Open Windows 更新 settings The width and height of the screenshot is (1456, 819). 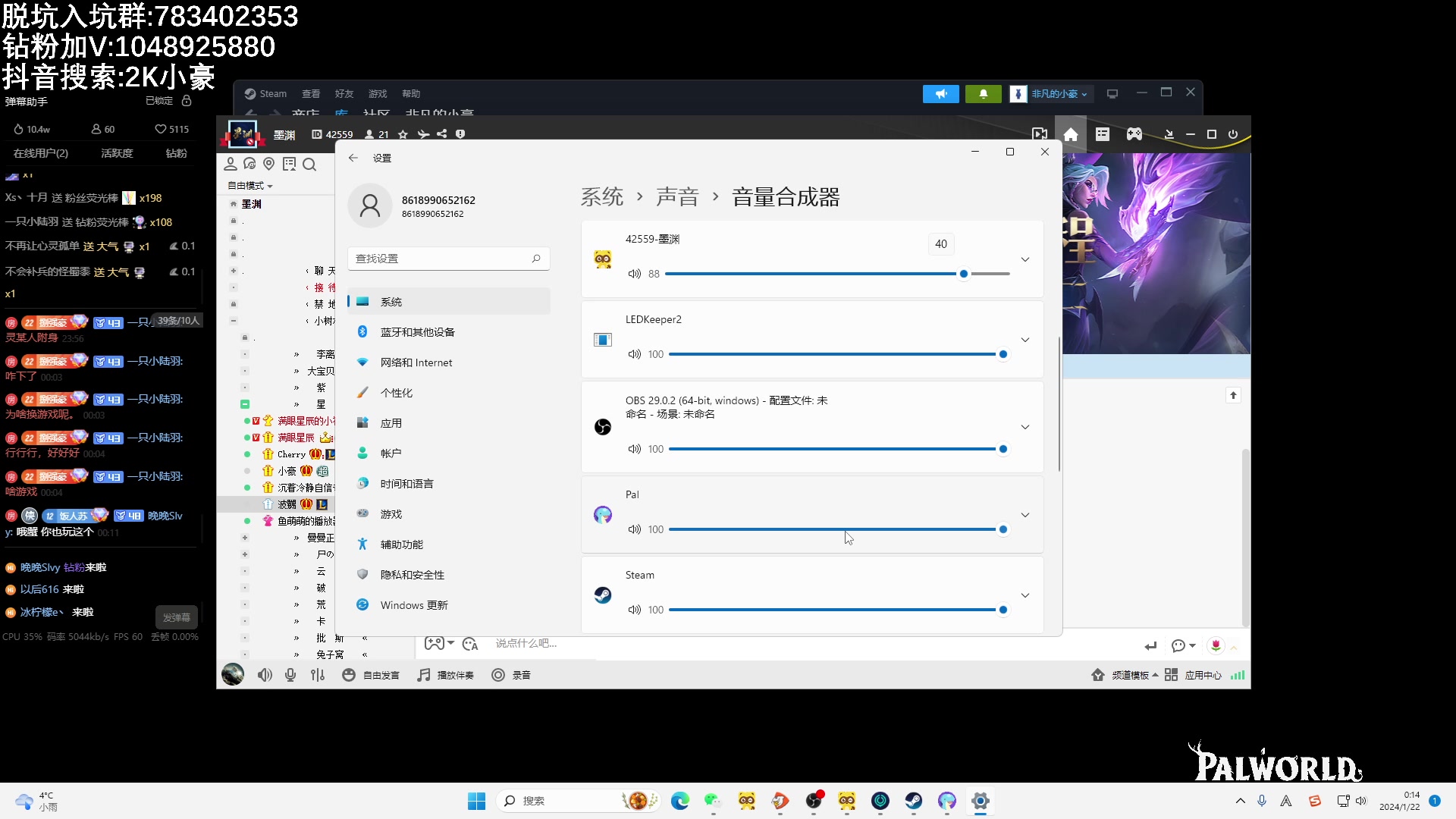[448, 605]
